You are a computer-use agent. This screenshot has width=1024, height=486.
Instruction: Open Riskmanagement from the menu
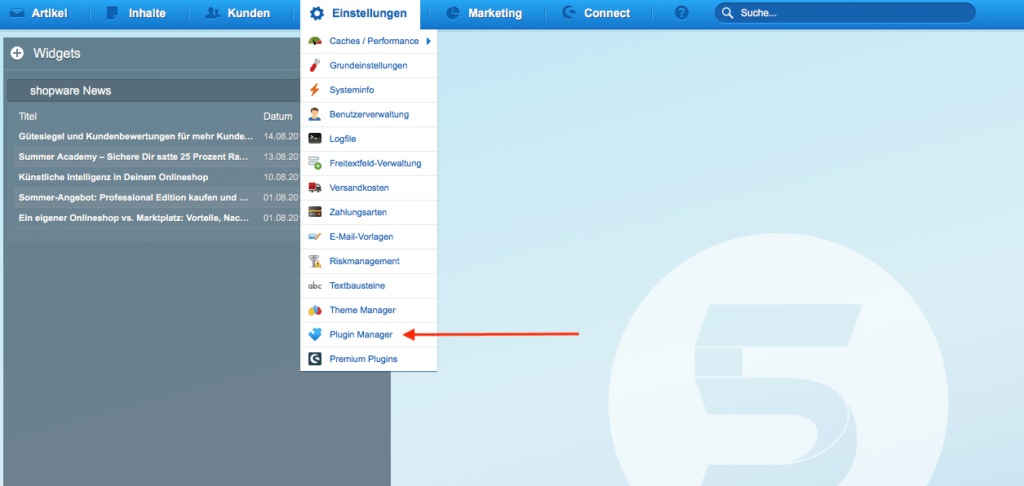click(368, 261)
